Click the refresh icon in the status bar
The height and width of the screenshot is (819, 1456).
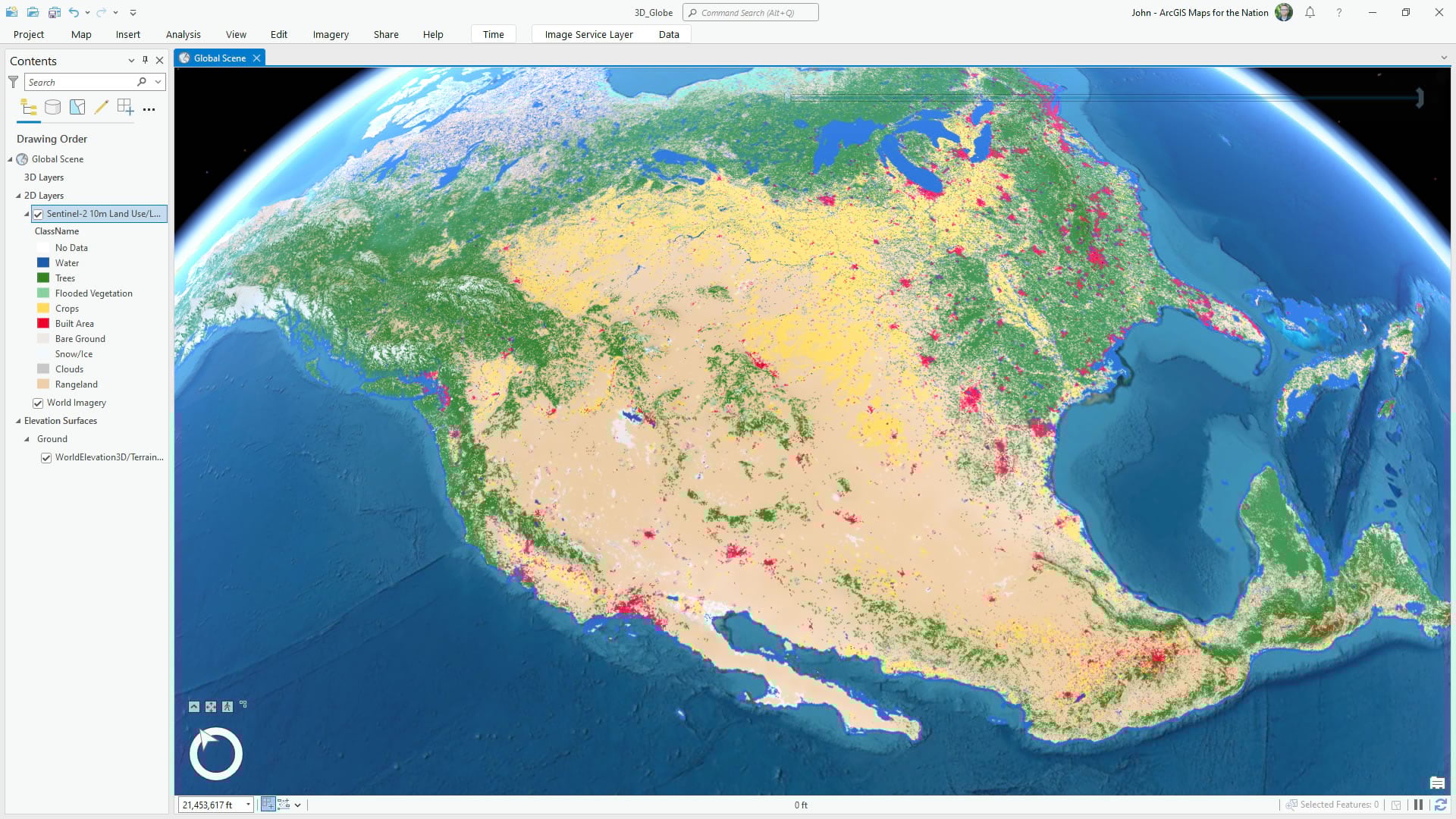coord(1440,805)
